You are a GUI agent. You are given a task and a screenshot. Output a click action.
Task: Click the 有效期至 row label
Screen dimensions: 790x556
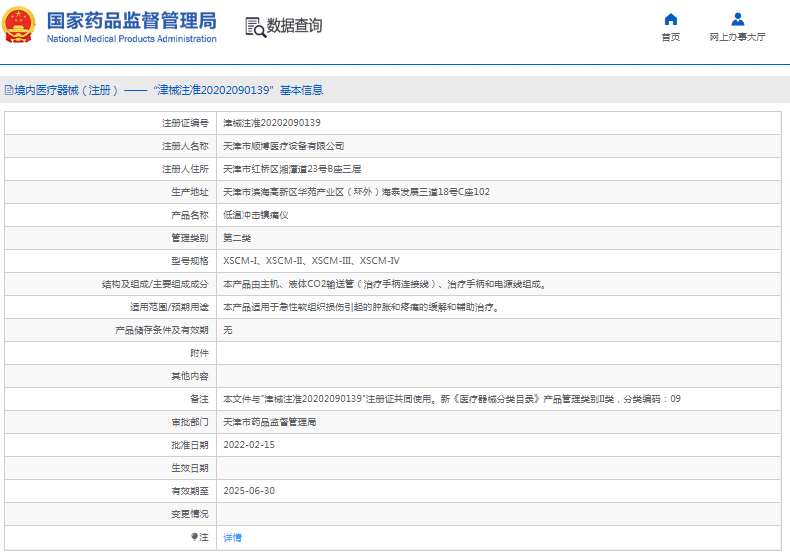click(190, 491)
